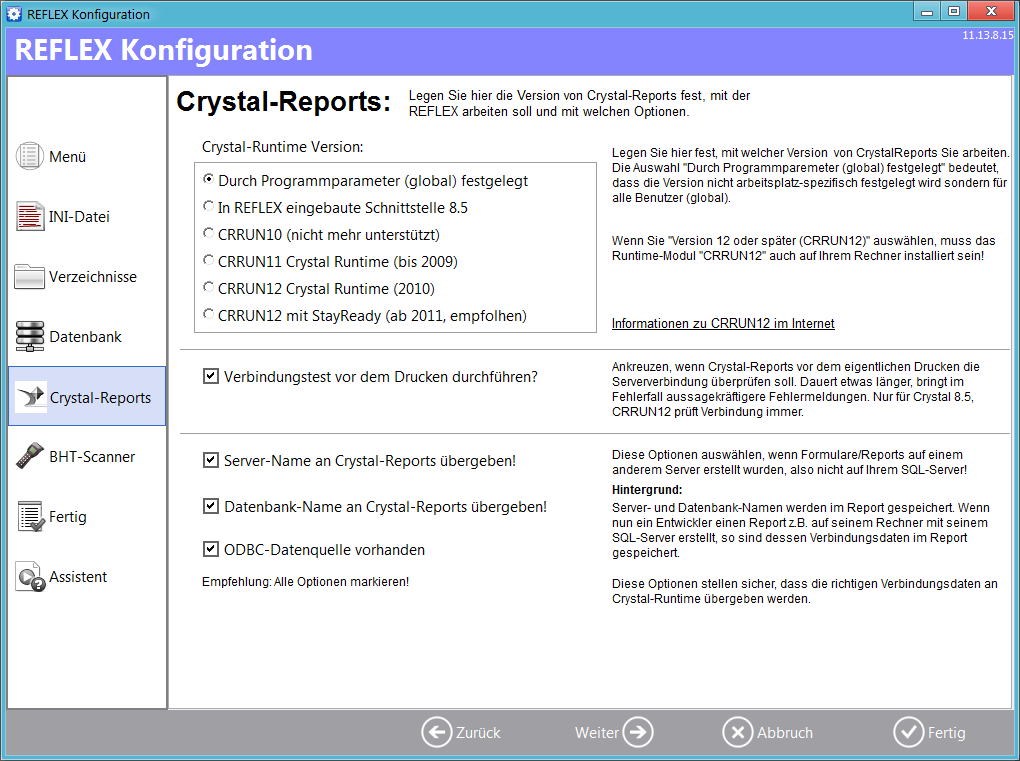1020x761 pixels.
Task: Switch to INI-Datei section label
Action: (79, 217)
